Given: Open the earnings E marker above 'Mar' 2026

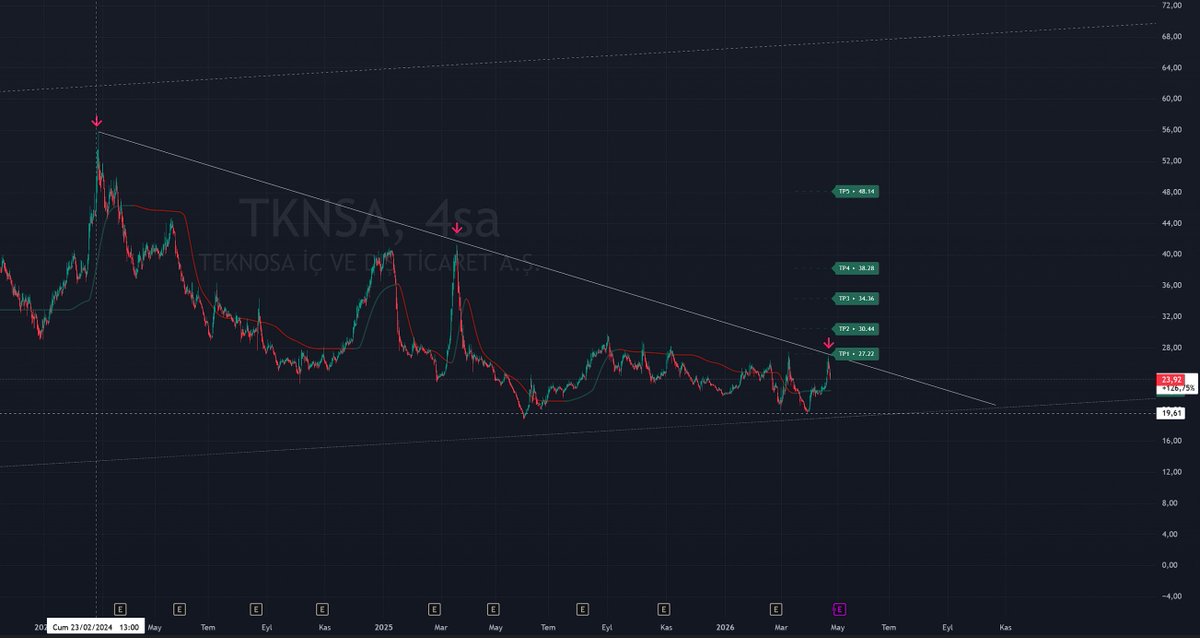Looking at the screenshot, I should pyautogui.click(x=776, y=608).
